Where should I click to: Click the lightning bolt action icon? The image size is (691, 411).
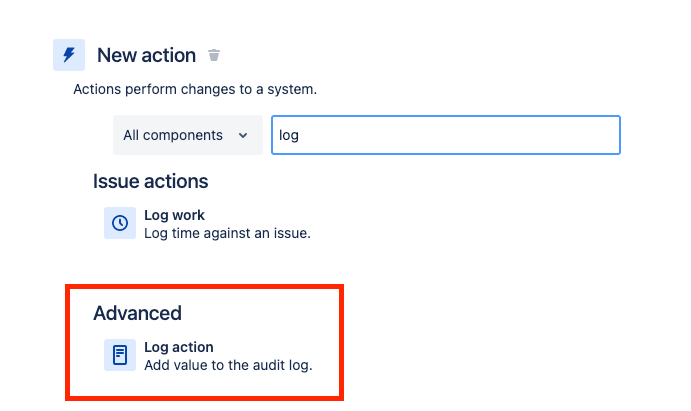tap(69, 55)
